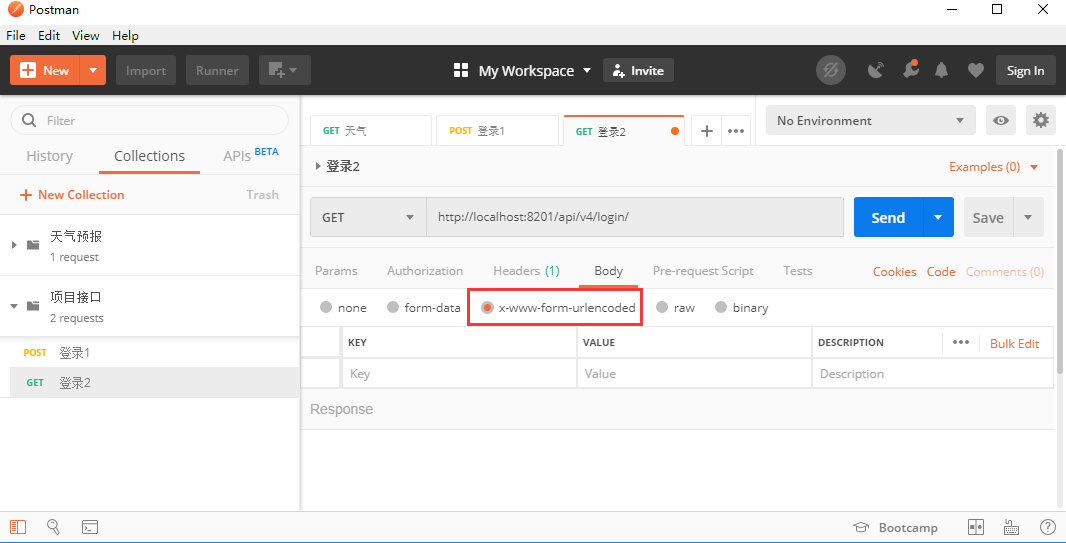Screen dimensions: 1066x543
Task: Click the heart icon in header
Action: [976, 70]
